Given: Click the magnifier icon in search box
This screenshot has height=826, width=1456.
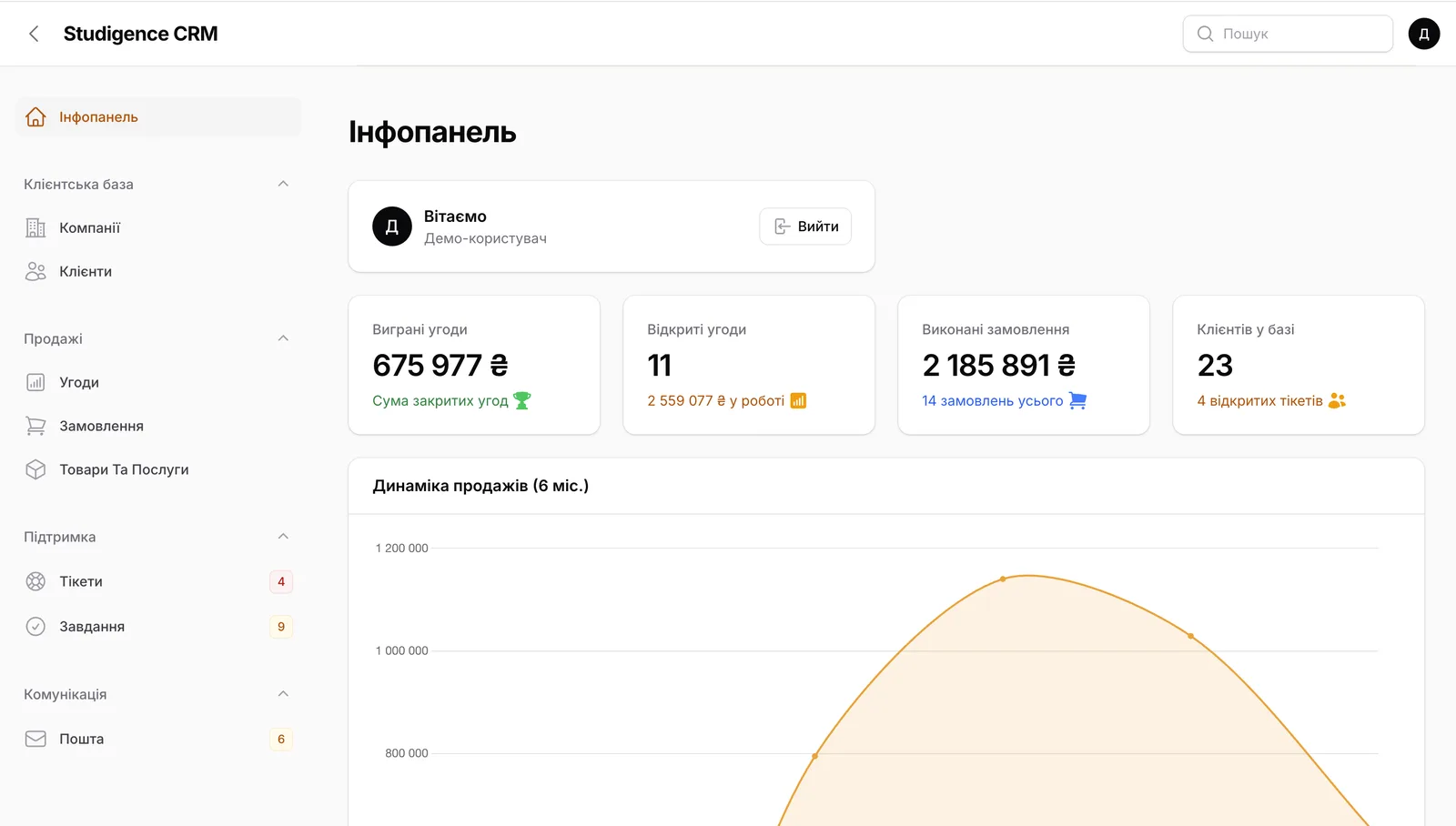Looking at the screenshot, I should click(1205, 34).
